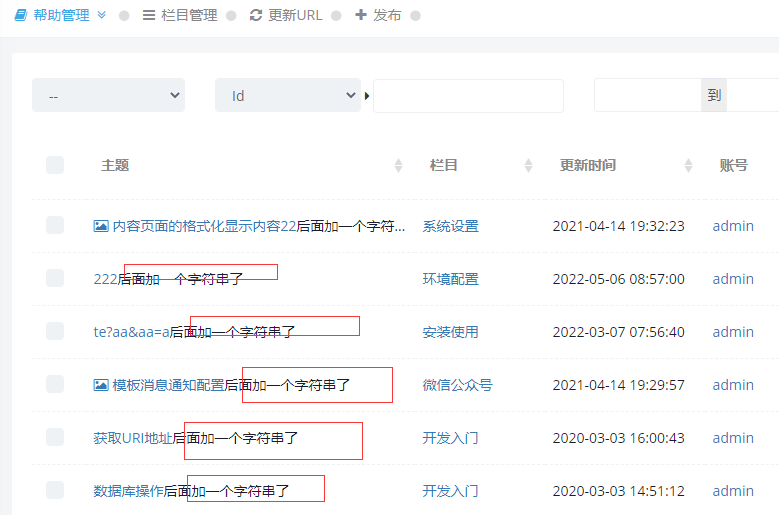The image size is (779, 515).
Task: Sort by 栏目 column arrows
Action: pos(528,165)
